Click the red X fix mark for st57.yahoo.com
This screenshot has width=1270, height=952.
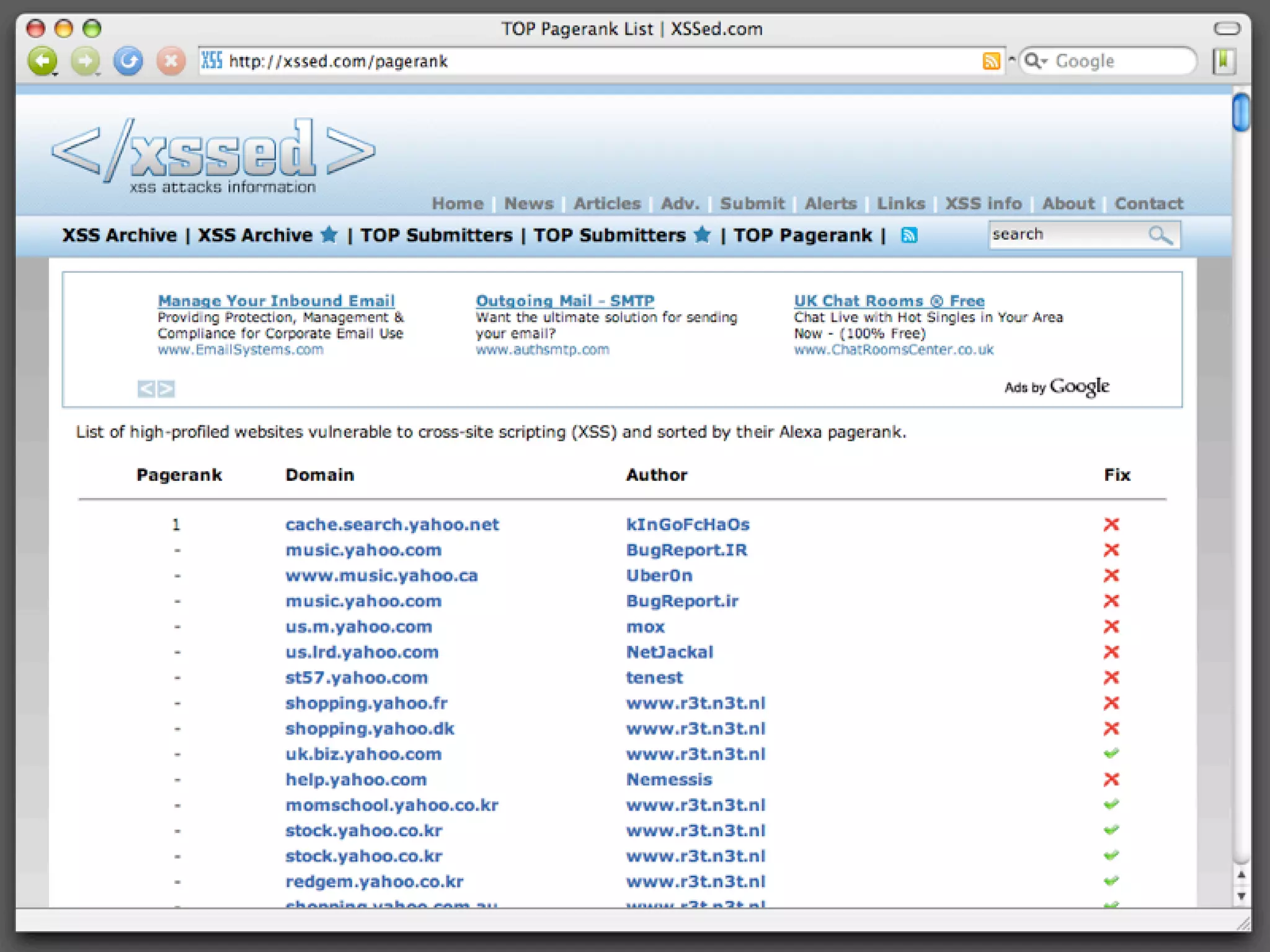1111,677
